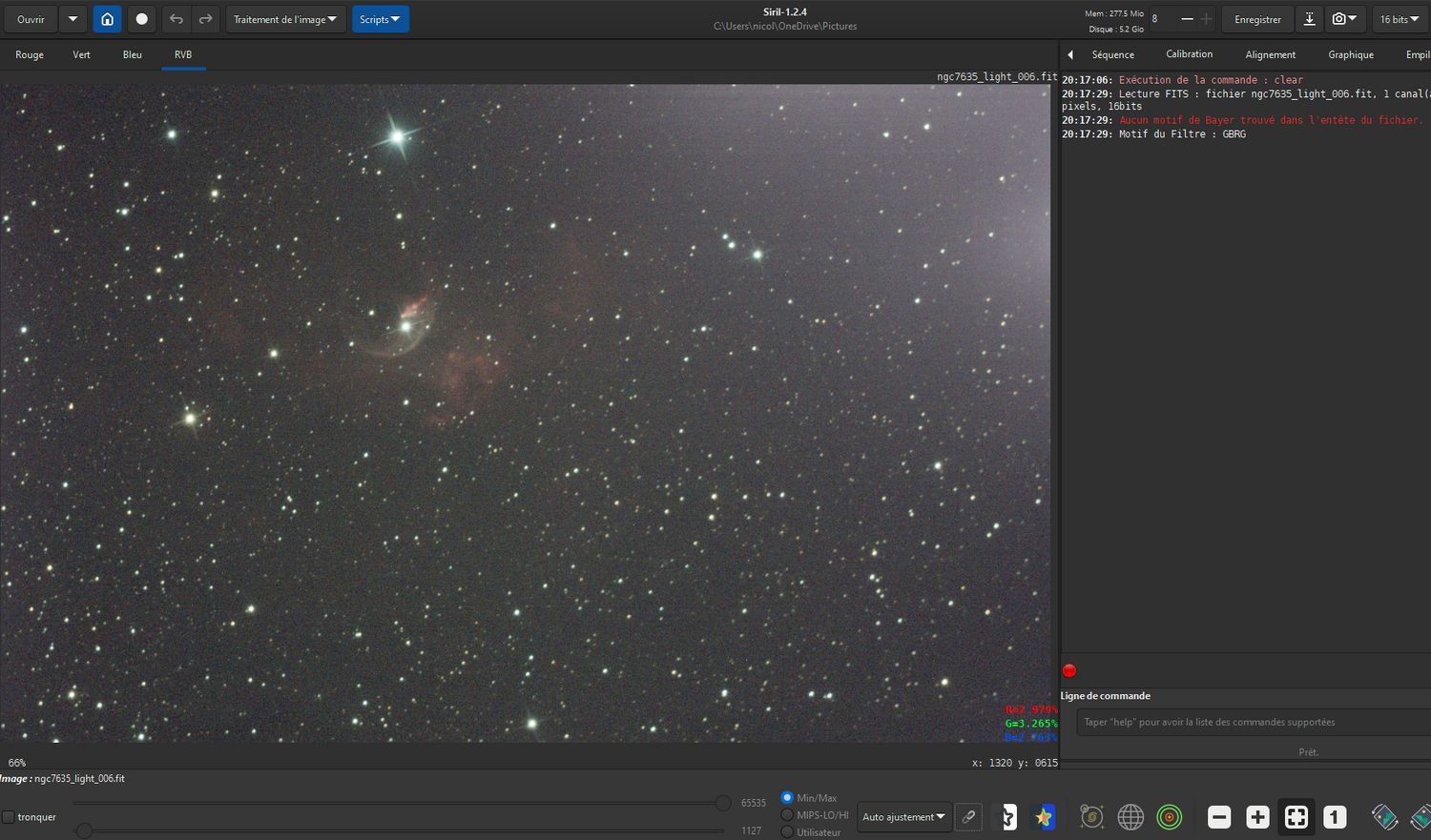Click the command line input field
Viewport: 1431px width, 840px height.
[1250, 722]
